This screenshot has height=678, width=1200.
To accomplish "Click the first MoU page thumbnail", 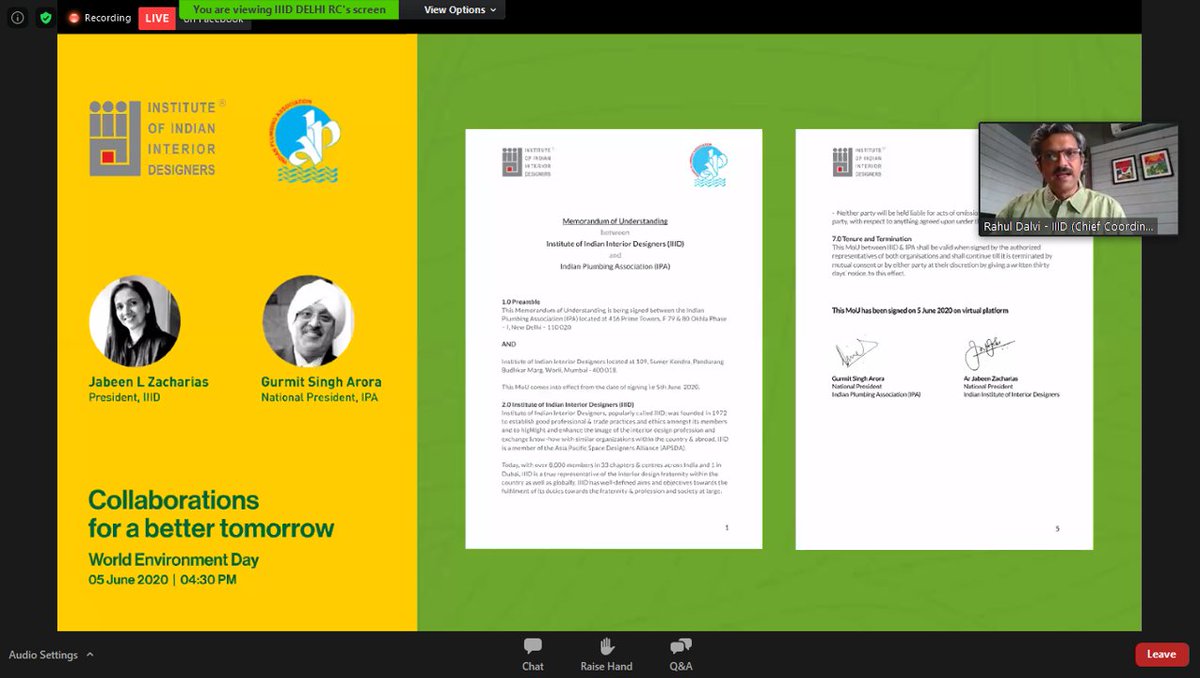I will coord(614,339).
